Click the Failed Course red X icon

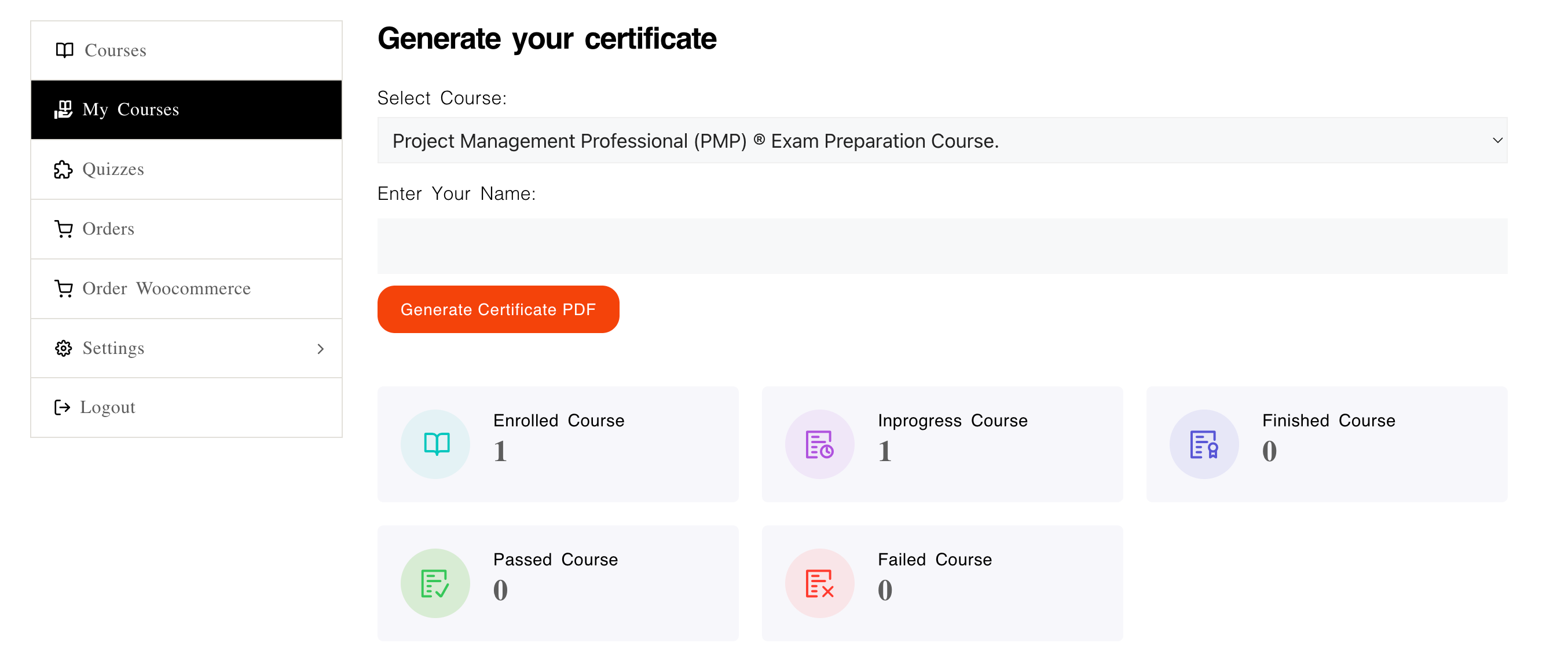pos(819,583)
